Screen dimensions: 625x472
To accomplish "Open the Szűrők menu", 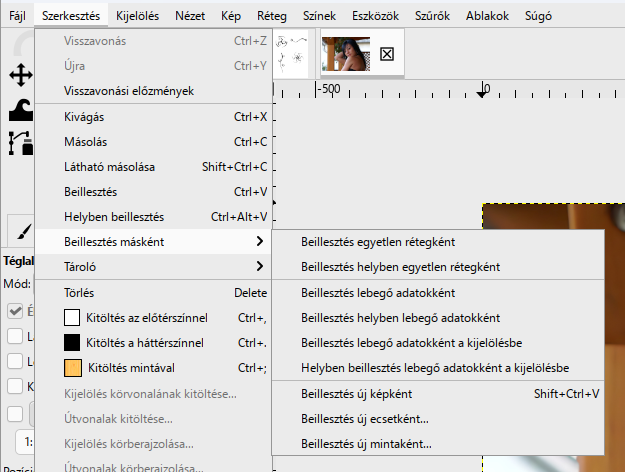I will [x=432, y=16].
